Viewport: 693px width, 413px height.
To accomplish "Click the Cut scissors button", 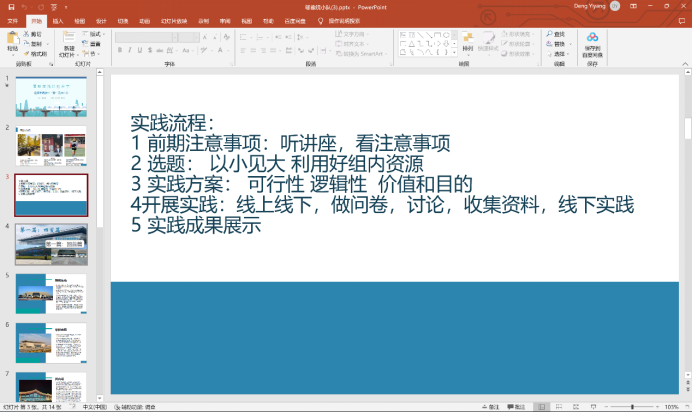I will pos(33,34).
